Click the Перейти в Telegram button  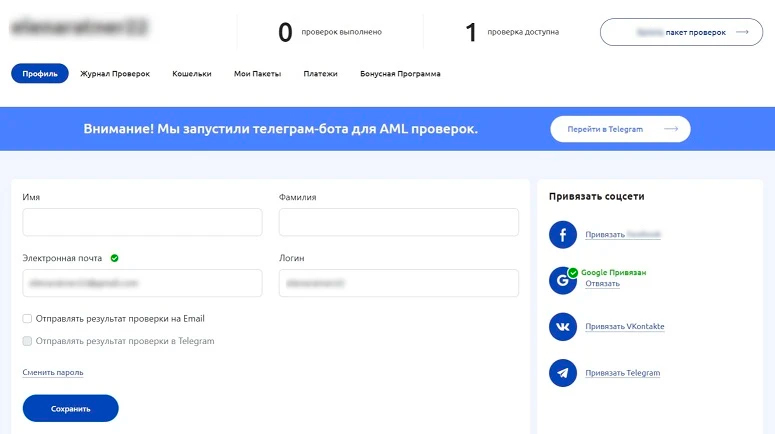(x=620, y=129)
